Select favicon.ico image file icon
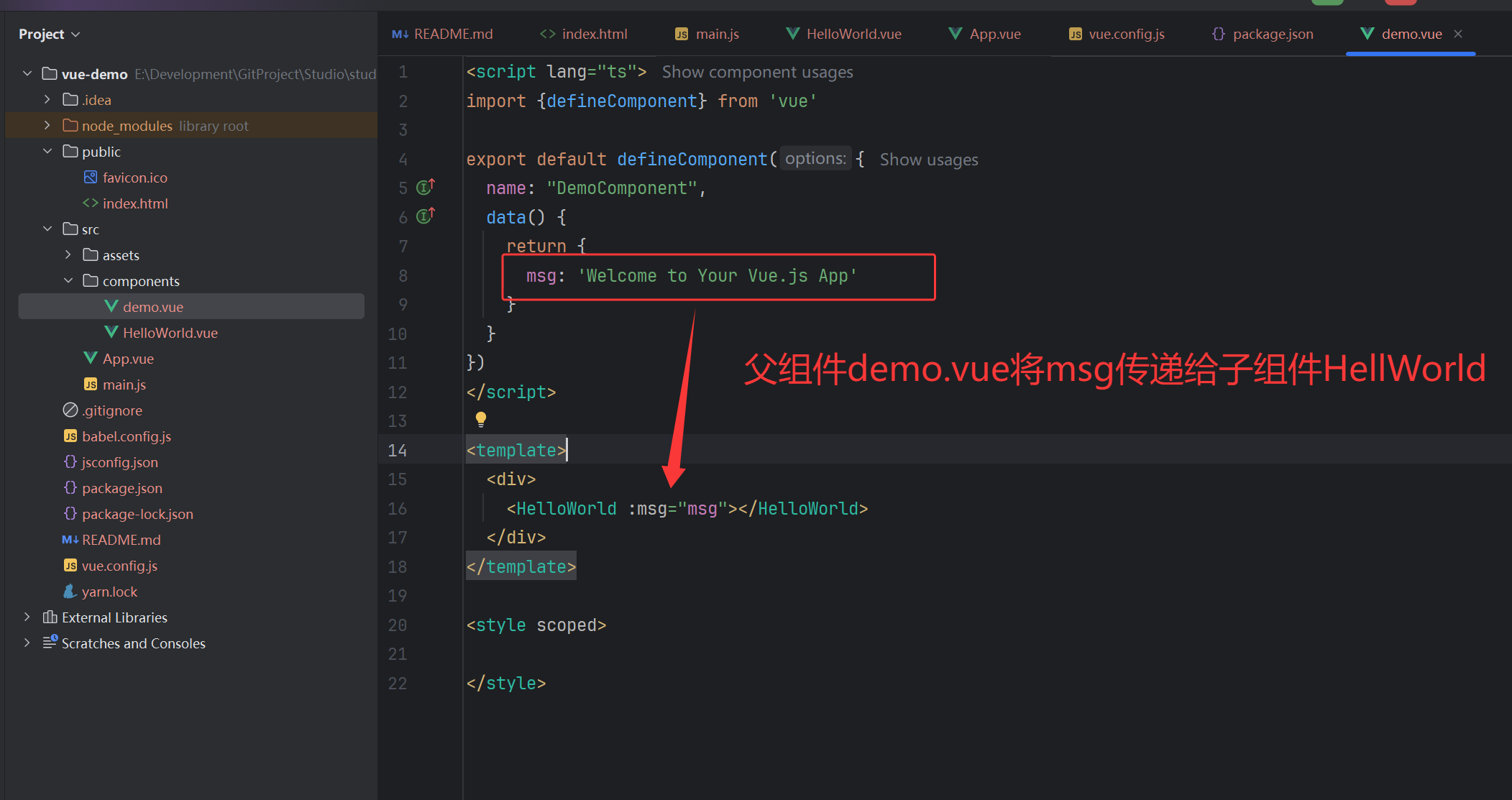This screenshot has width=1512, height=800. 91,177
